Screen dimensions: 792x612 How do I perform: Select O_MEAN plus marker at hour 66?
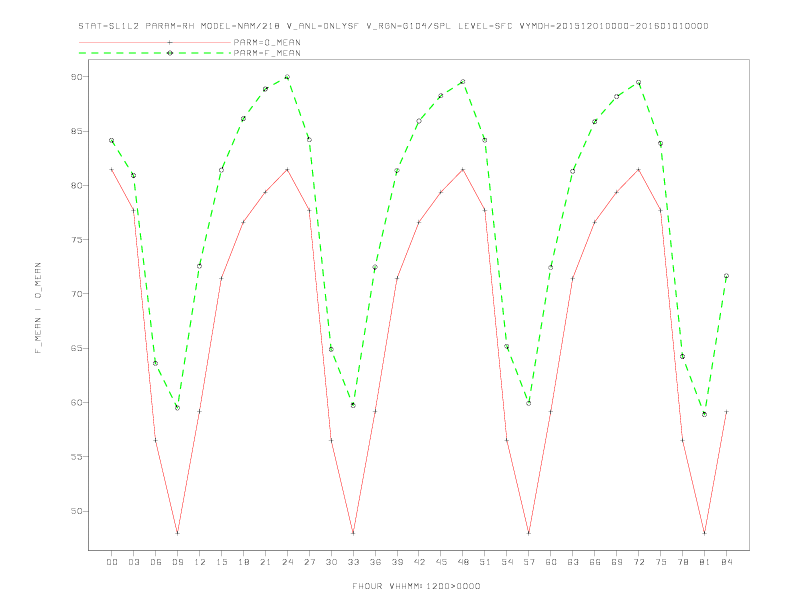pyautogui.click(x=595, y=222)
